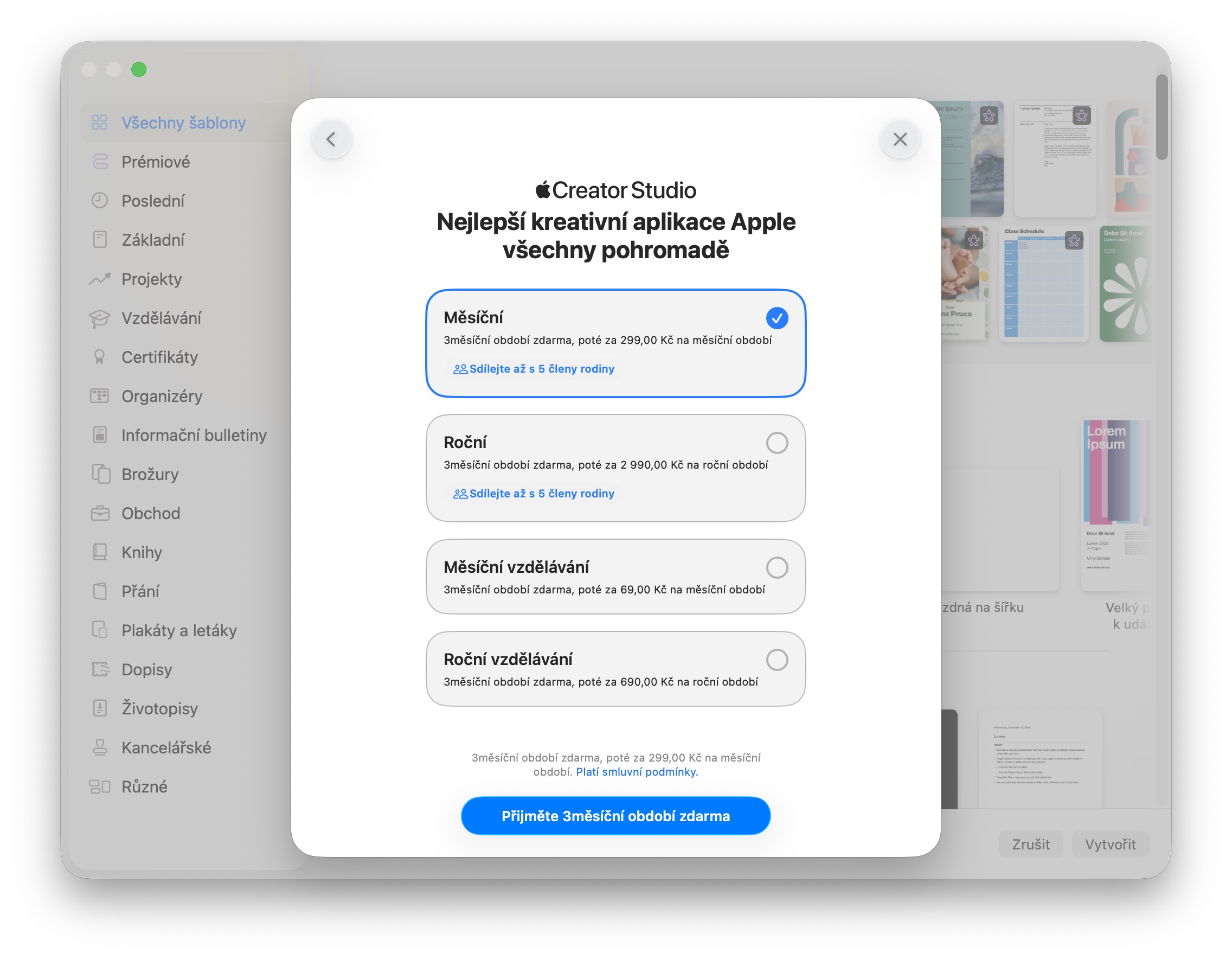The width and height of the screenshot is (1232, 959).
Task: Click the Dopisy stamp icon
Action: pos(100,669)
